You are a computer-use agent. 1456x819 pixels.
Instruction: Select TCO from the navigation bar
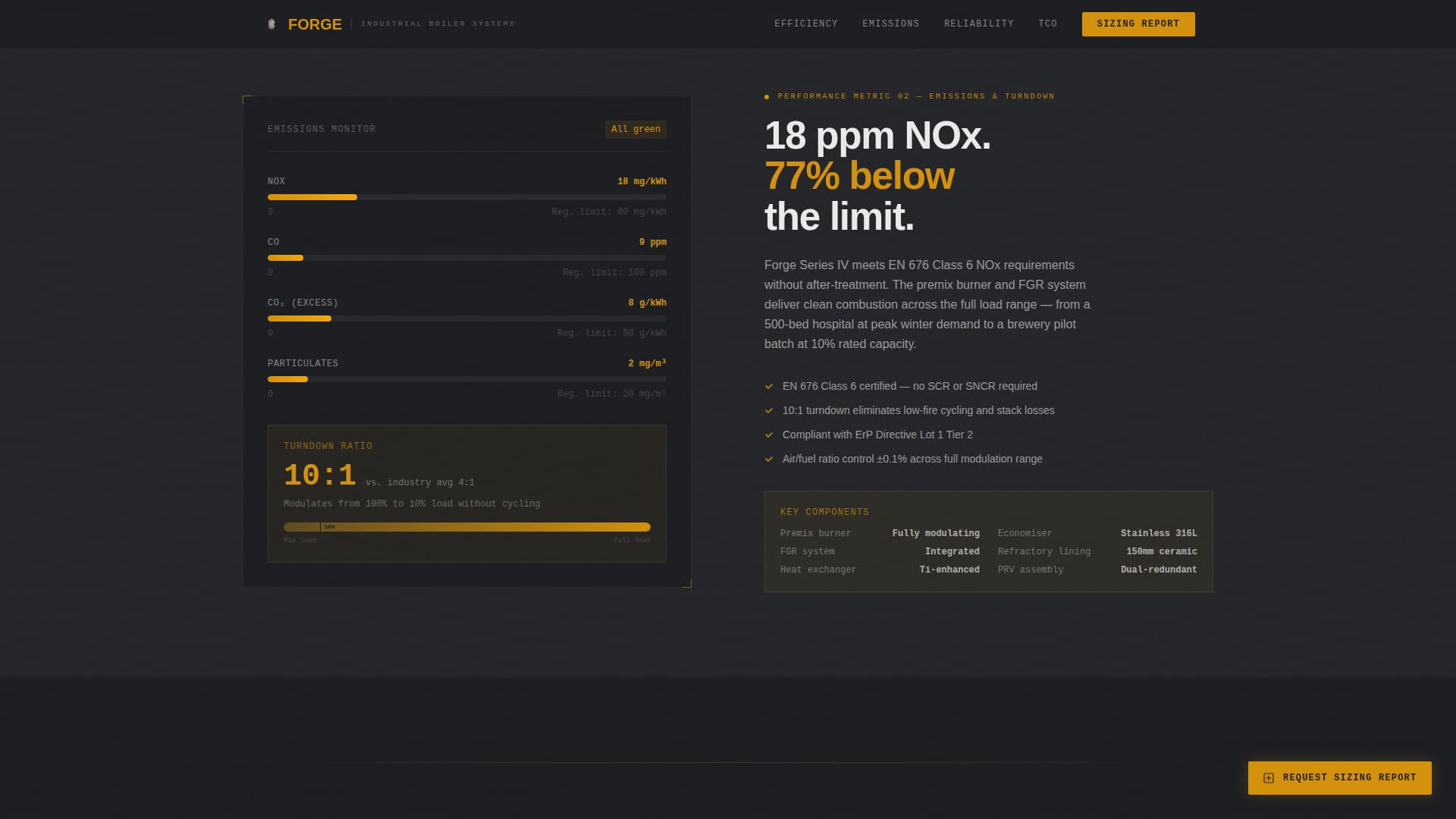pos(1048,24)
